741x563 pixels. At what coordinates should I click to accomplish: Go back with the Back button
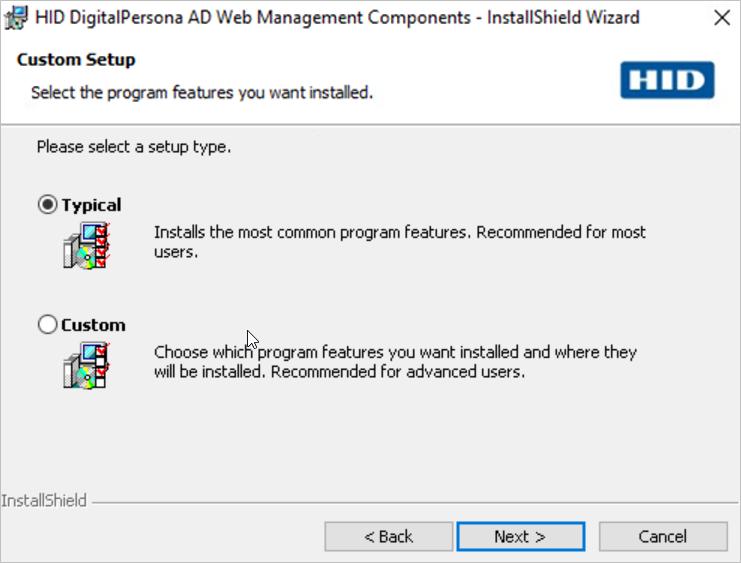point(388,537)
